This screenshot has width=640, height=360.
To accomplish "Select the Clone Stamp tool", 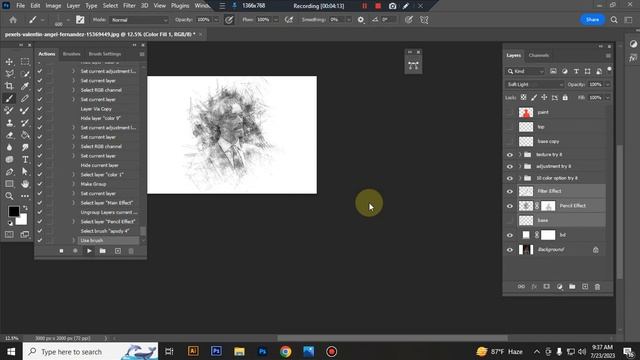I will 9,123.
